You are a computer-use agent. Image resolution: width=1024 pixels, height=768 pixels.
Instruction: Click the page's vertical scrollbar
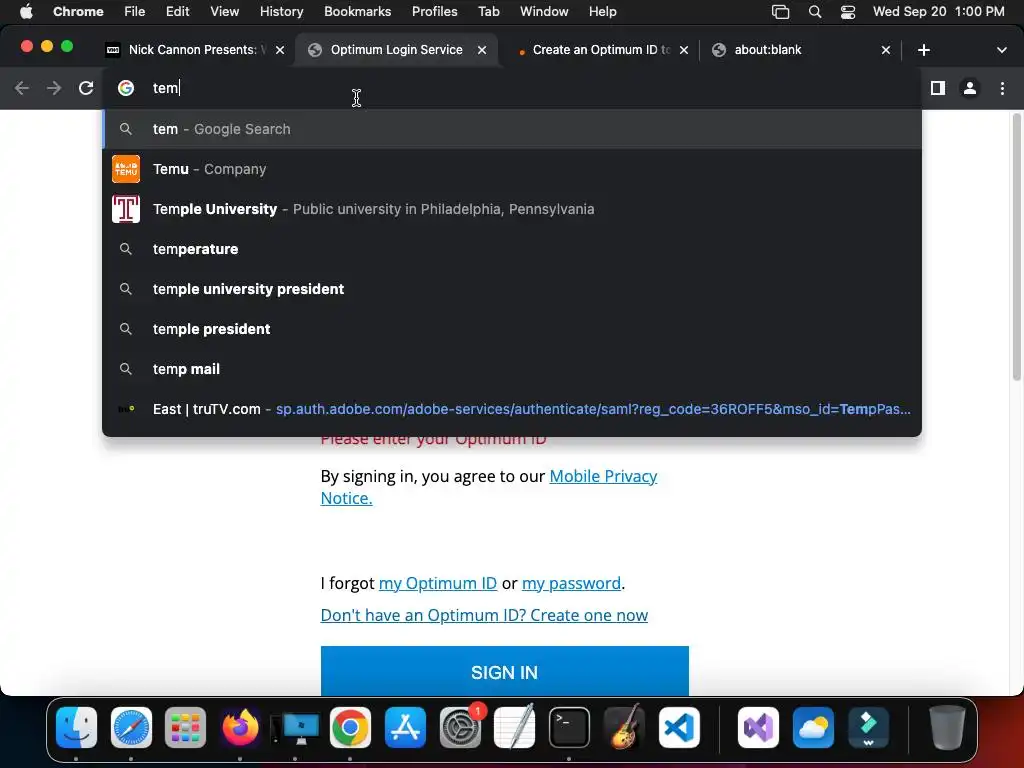tap(1016, 247)
